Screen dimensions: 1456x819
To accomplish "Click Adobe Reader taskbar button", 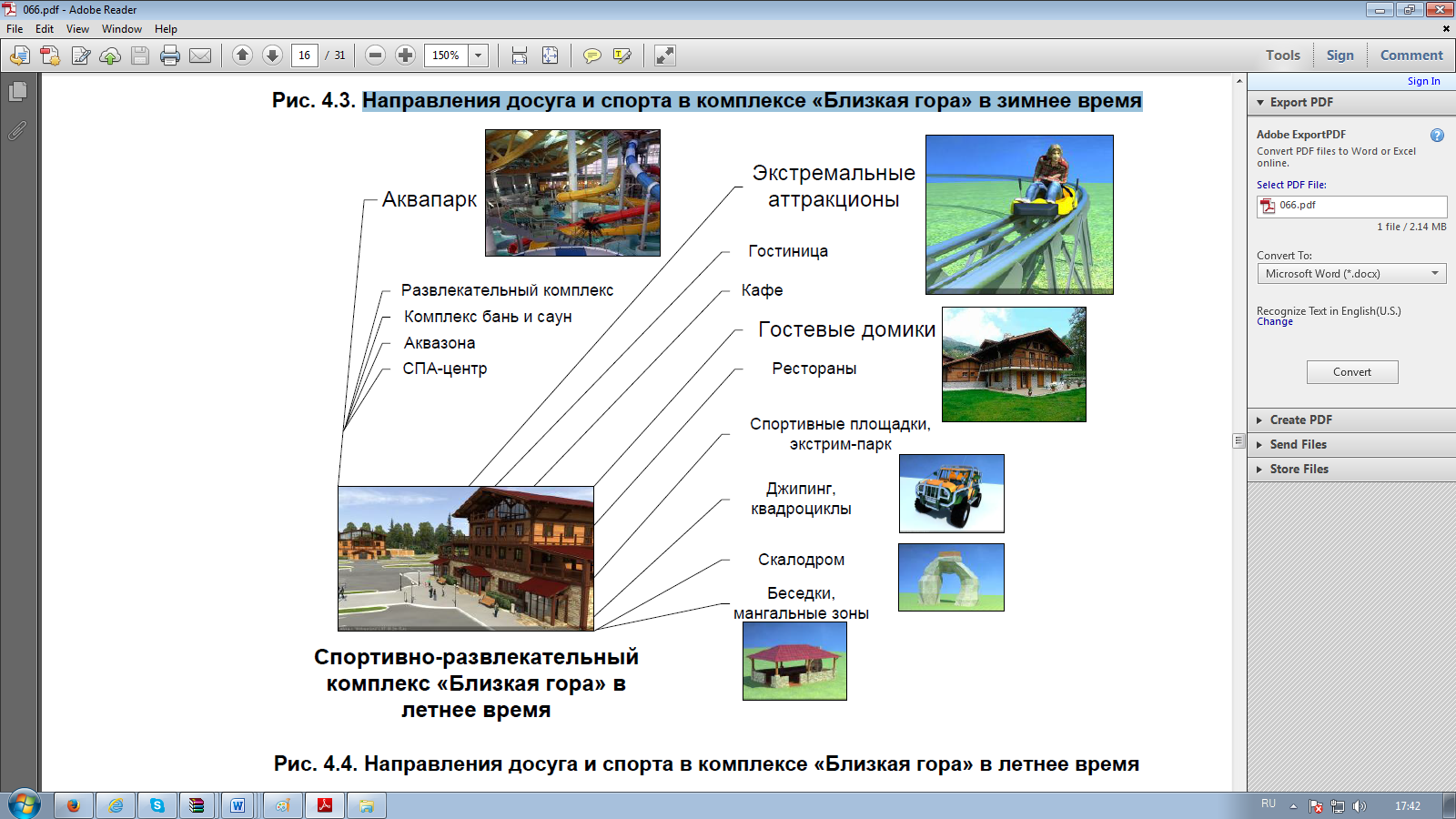I will (x=325, y=805).
